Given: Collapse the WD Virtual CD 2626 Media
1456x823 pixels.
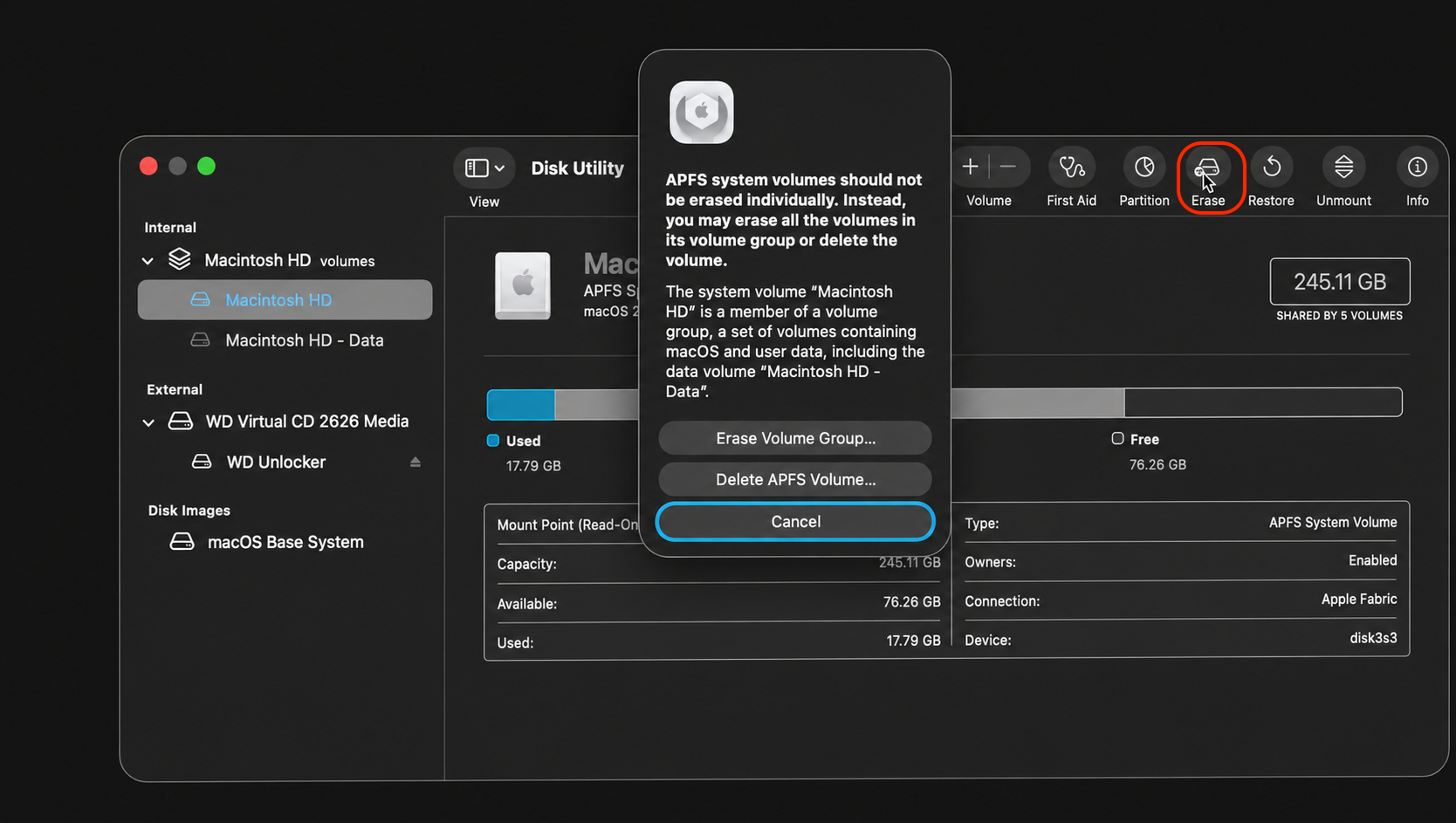Looking at the screenshot, I should point(148,422).
